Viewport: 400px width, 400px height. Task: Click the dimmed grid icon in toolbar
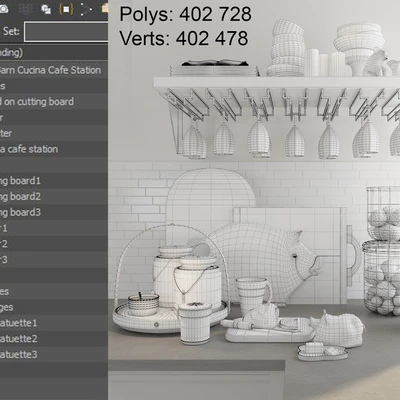click(25, 9)
